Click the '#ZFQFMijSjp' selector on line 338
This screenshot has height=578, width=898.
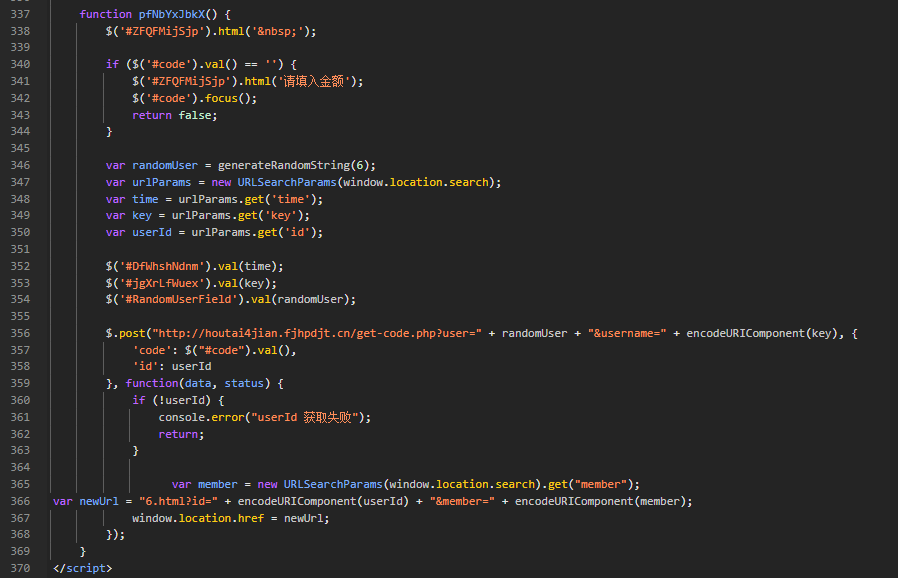click(162, 31)
